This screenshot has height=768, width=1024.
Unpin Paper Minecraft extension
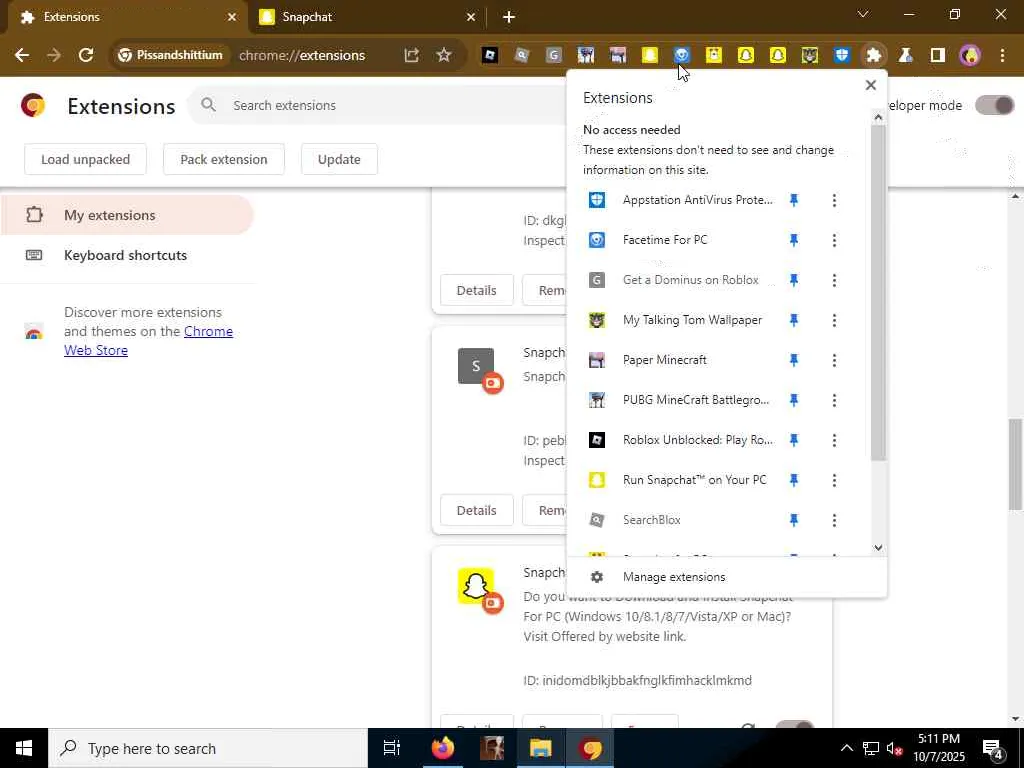click(x=794, y=360)
